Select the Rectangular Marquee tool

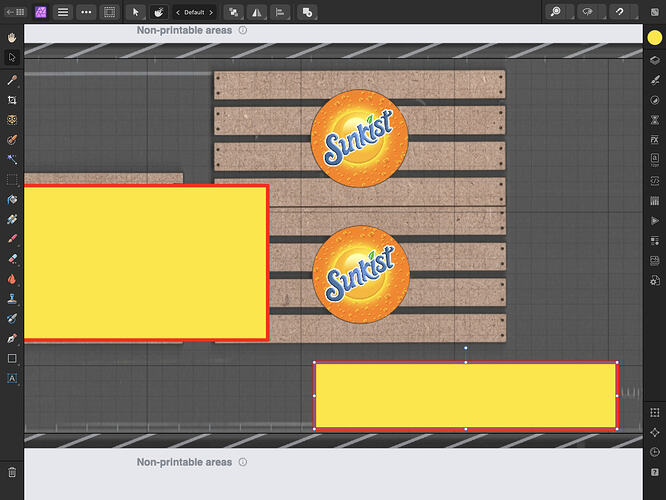12,179
